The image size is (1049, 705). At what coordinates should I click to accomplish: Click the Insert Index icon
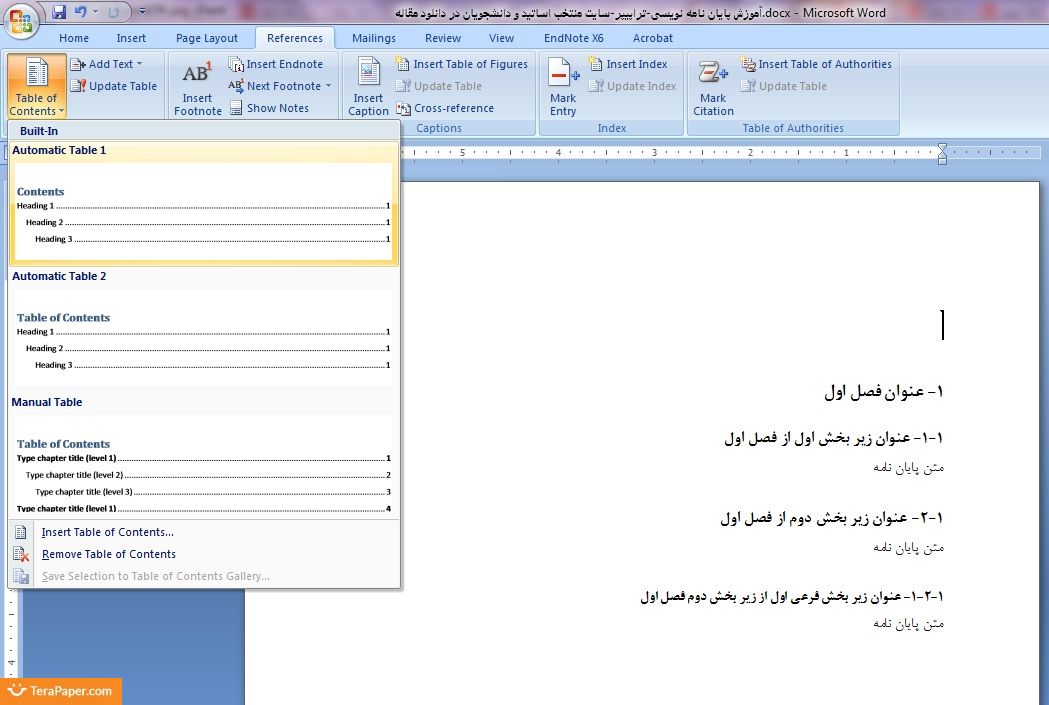point(596,64)
